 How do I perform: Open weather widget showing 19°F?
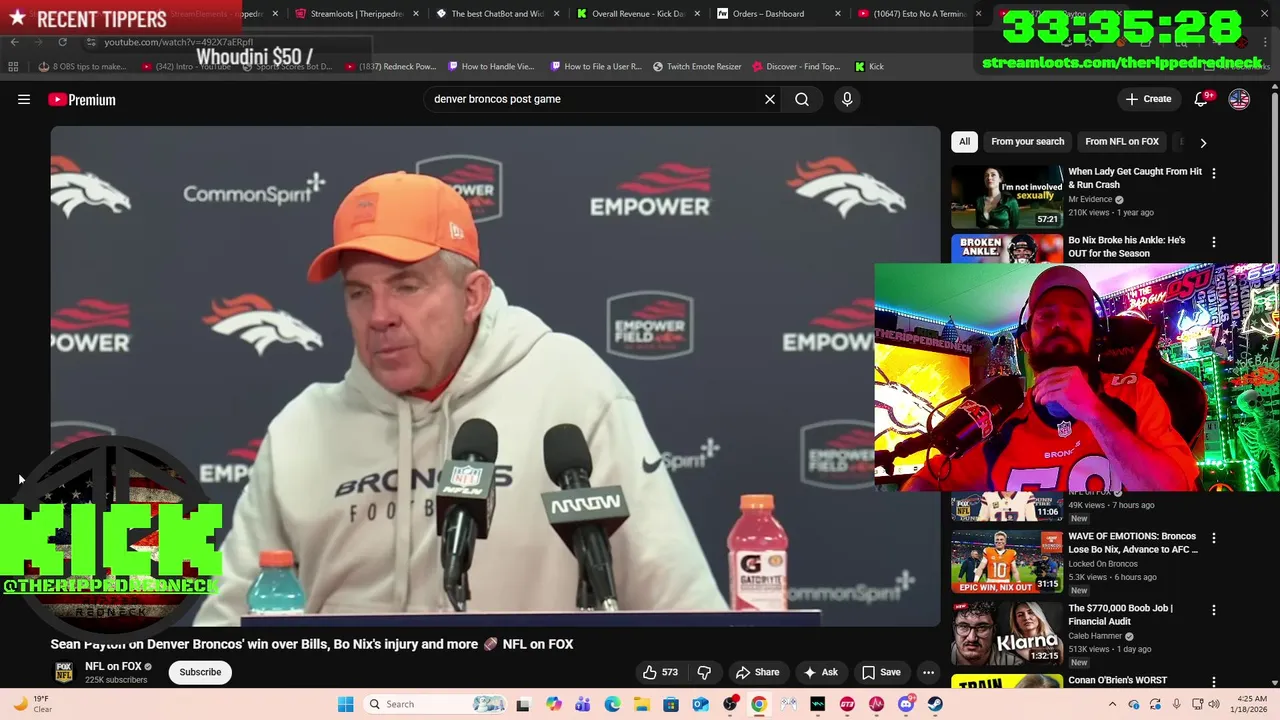34,704
